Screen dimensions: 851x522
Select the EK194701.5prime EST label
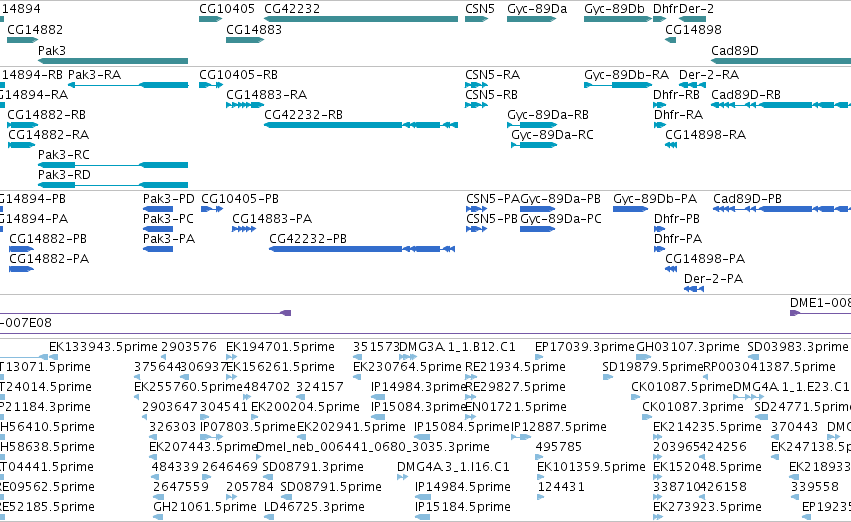280,347
